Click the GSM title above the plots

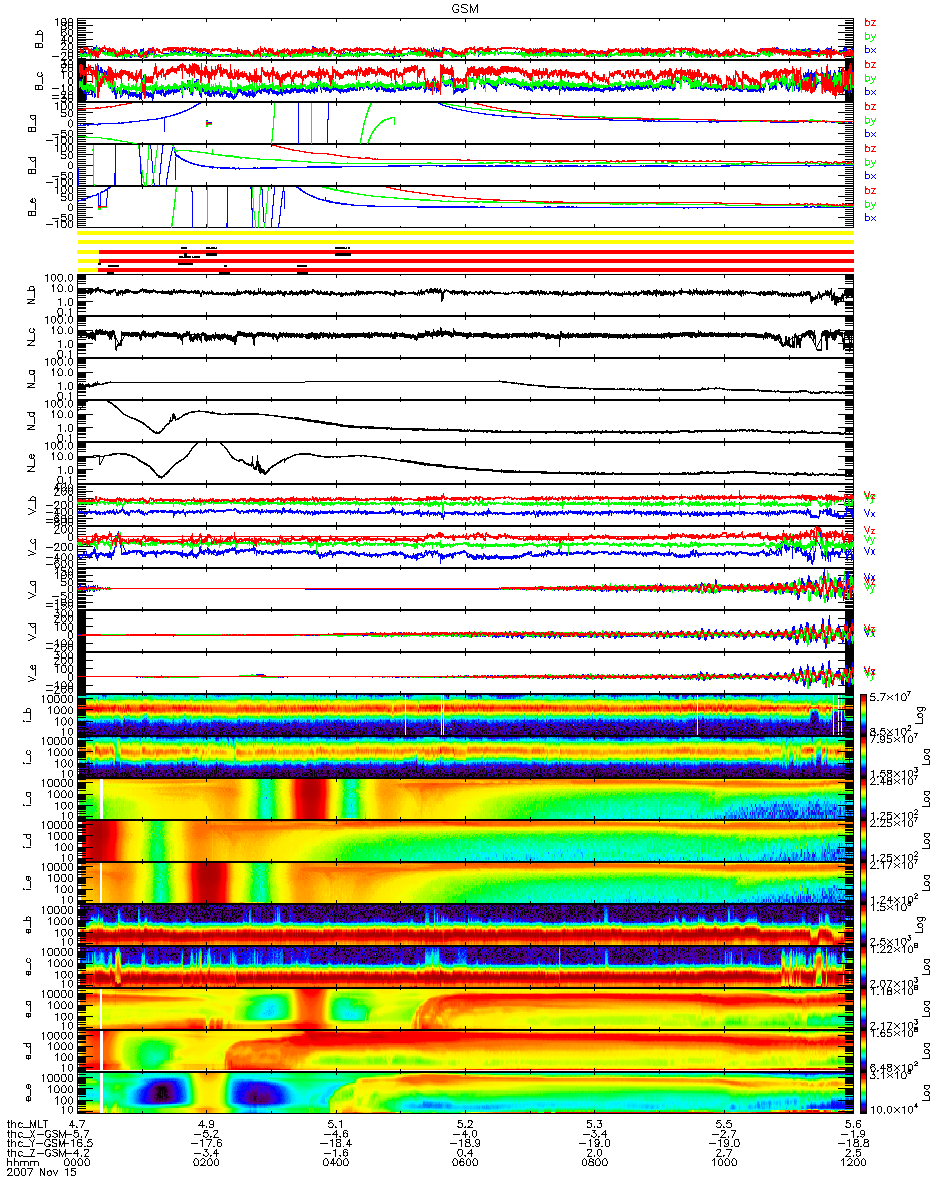click(465, 7)
